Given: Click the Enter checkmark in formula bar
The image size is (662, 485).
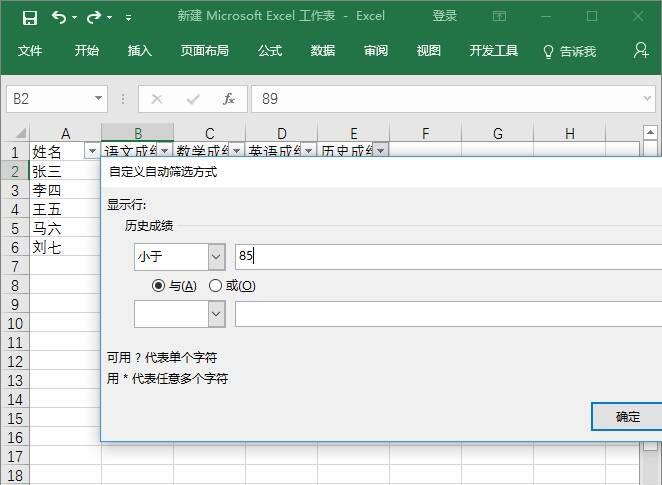Looking at the screenshot, I should [x=193, y=99].
